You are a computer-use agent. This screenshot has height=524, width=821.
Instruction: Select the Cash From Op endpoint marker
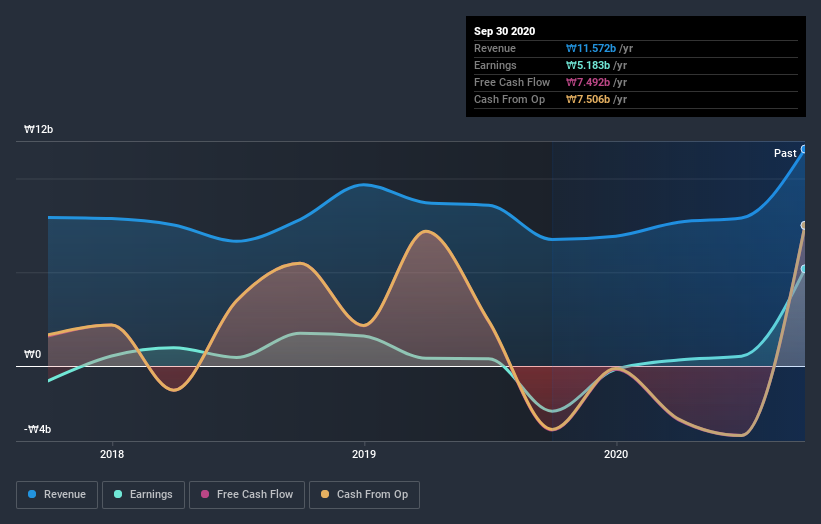coord(804,226)
